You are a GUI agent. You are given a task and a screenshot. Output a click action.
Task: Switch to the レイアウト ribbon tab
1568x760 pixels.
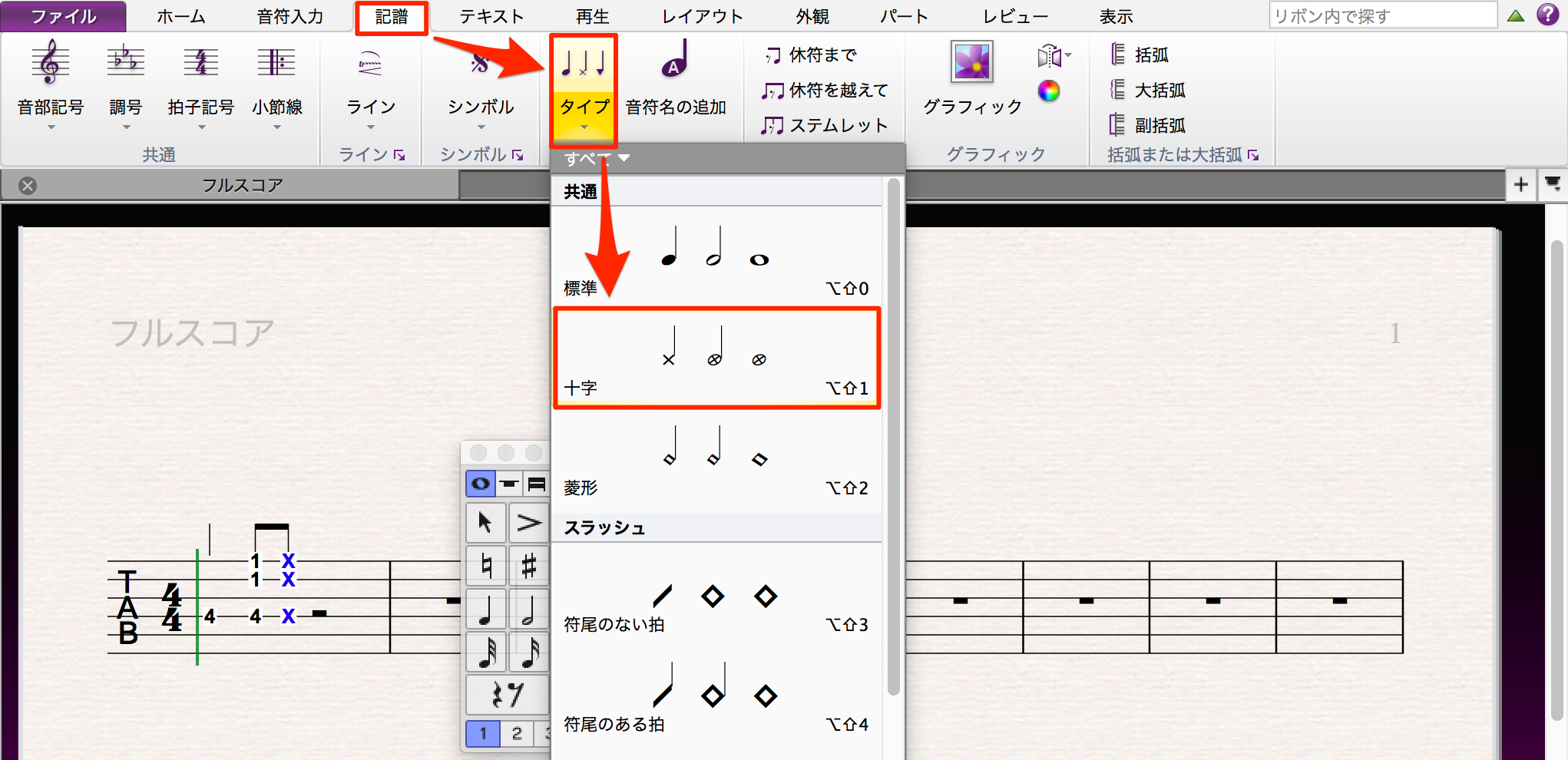click(x=703, y=16)
